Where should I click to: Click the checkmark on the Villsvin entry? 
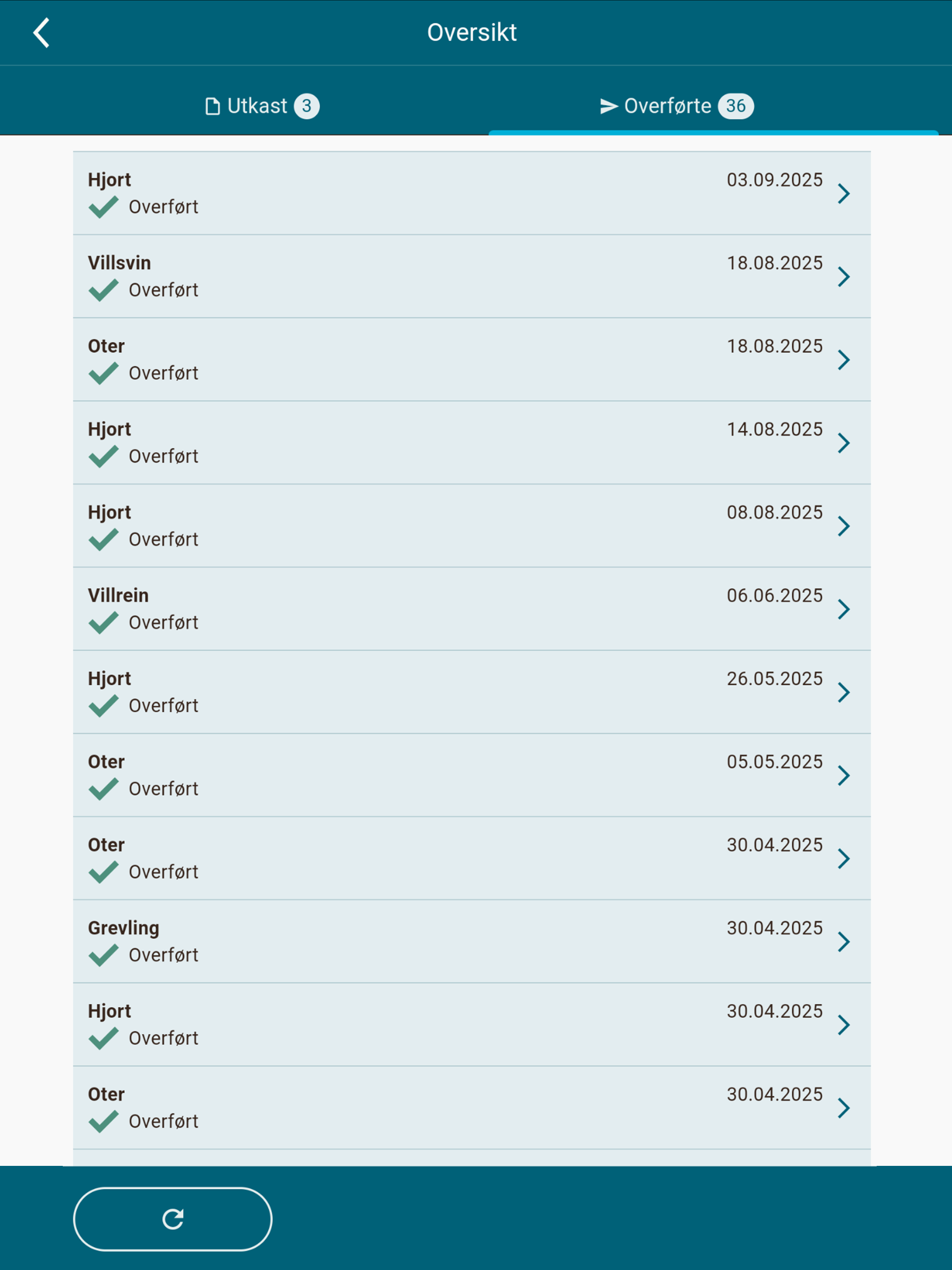pyautogui.click(x=103, y=290)
